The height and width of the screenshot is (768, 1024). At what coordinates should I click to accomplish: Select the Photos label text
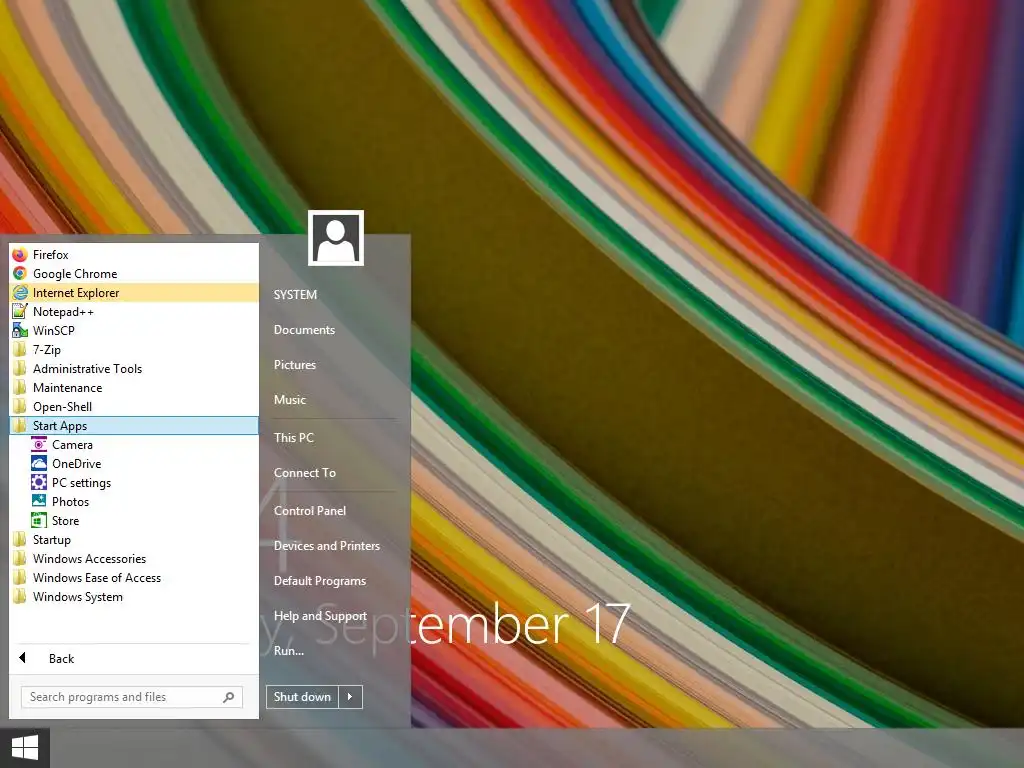pyautogui.click(x=71, y=502)
